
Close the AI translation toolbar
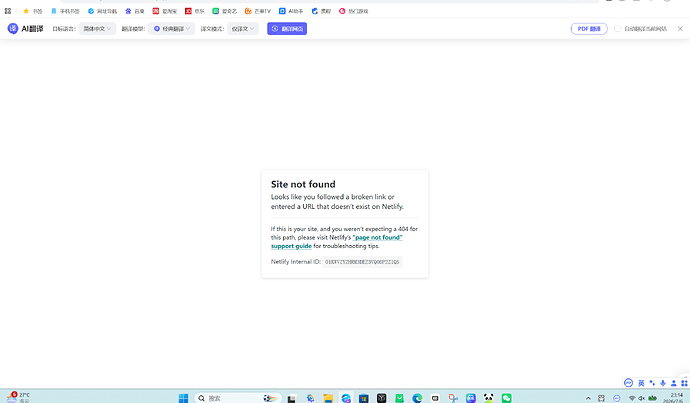(680, 29)
